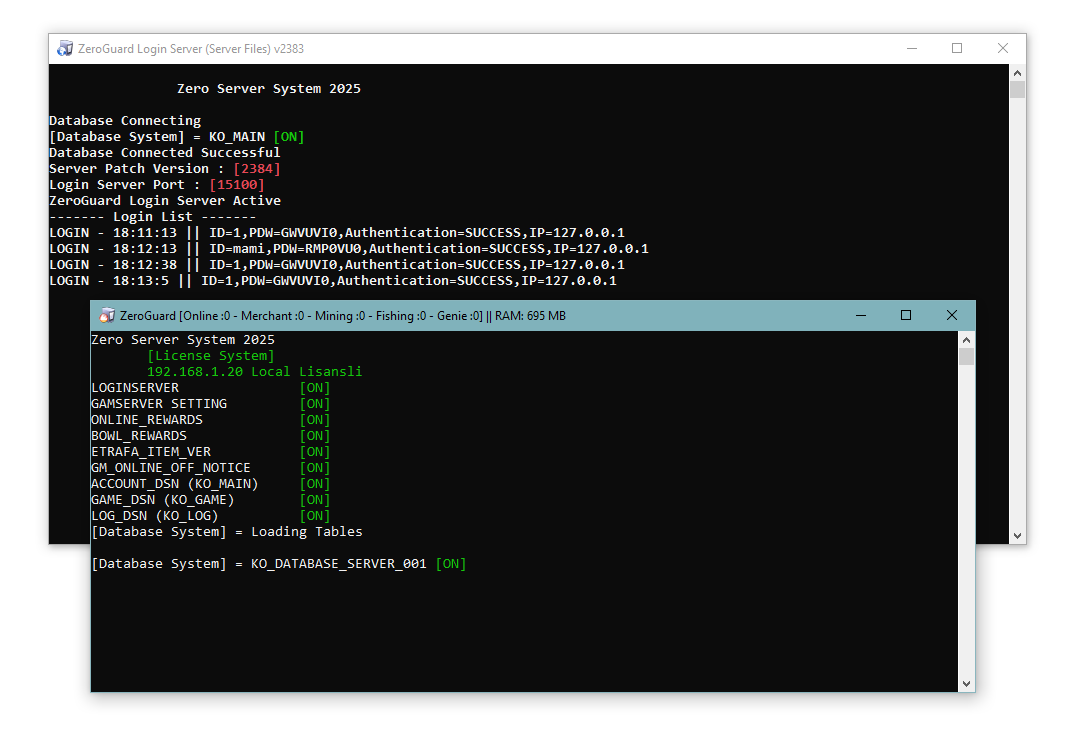Click the [ON] status beside LOG_DSN (KO_LOG)

[x=314, y=516]
